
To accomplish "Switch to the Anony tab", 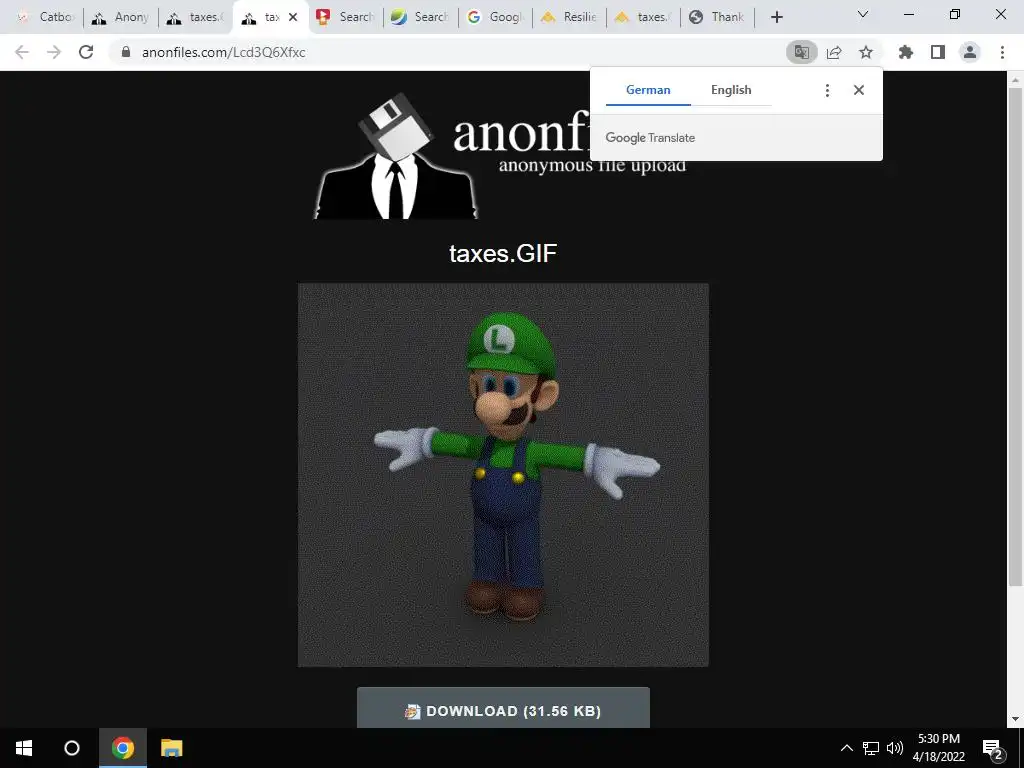I will (121, 17).
